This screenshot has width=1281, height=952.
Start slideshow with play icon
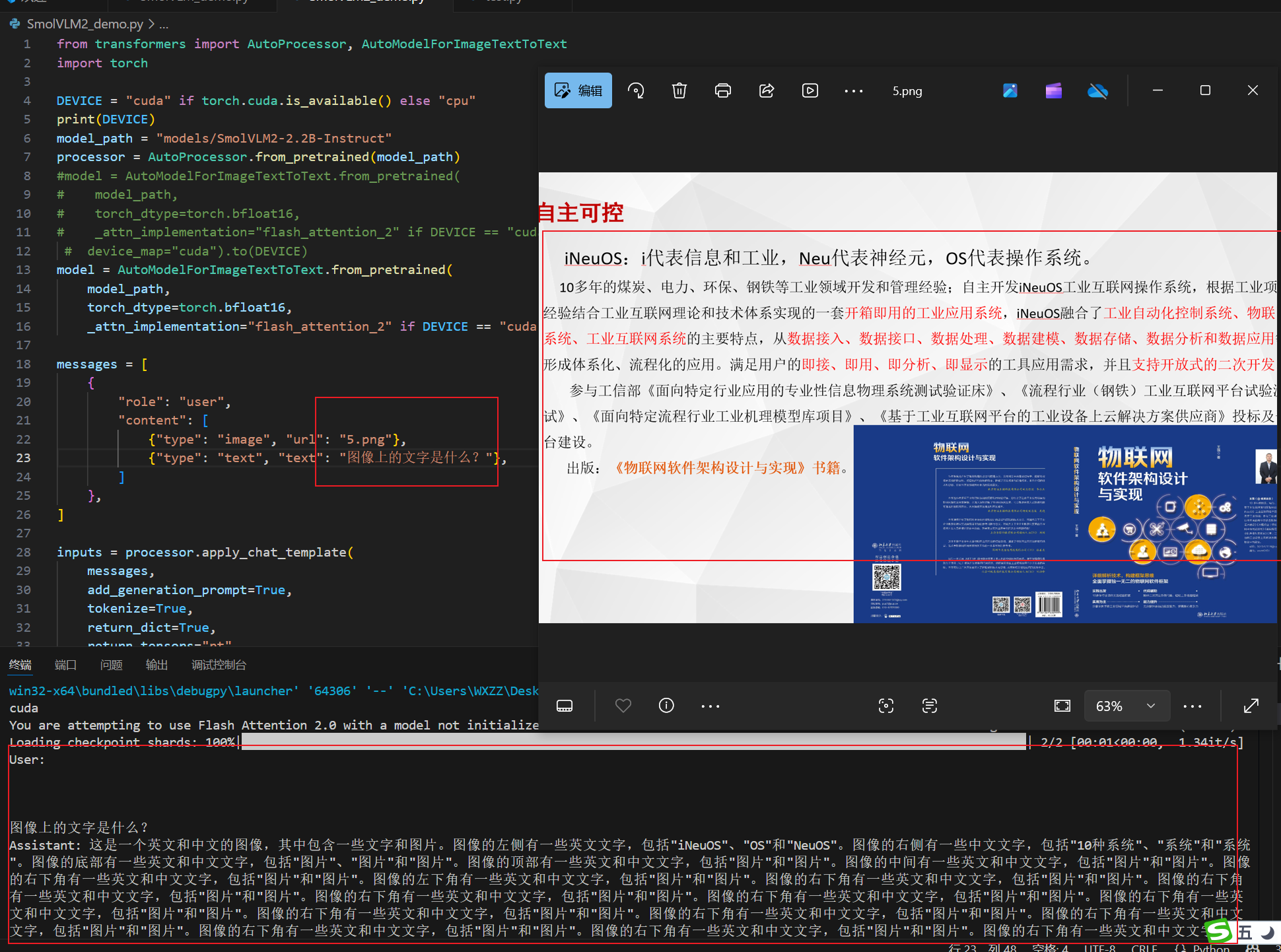(810, 90)
